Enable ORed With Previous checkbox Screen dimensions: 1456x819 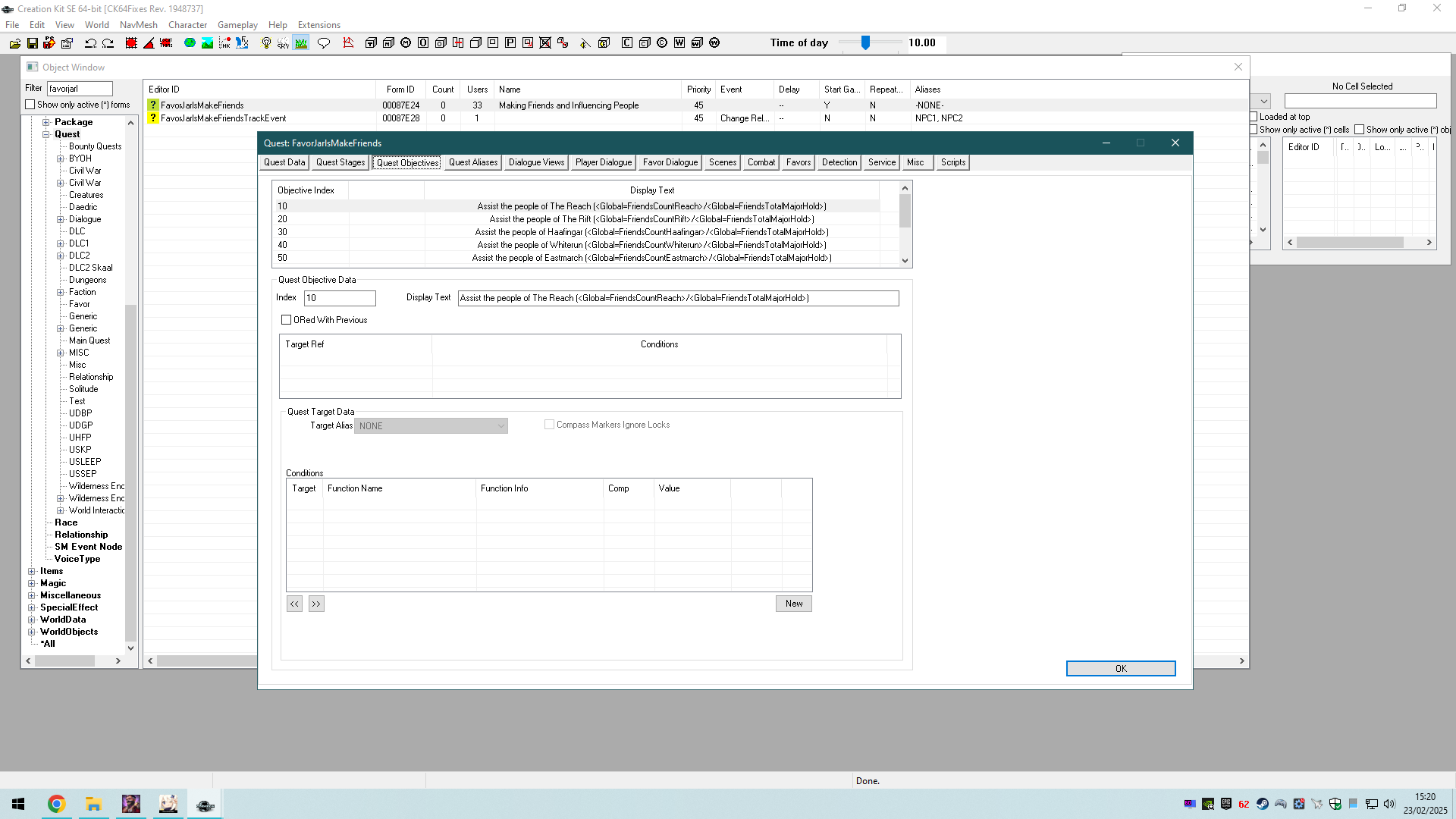(x=286, y=320)
